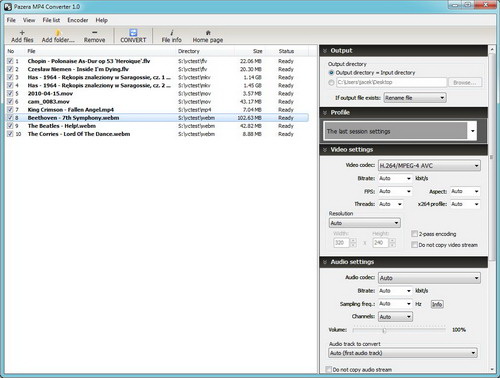This screenshot has width=500, height=378.
Task: Collapse the Audio settings section chevron
Action: point(325,262)
